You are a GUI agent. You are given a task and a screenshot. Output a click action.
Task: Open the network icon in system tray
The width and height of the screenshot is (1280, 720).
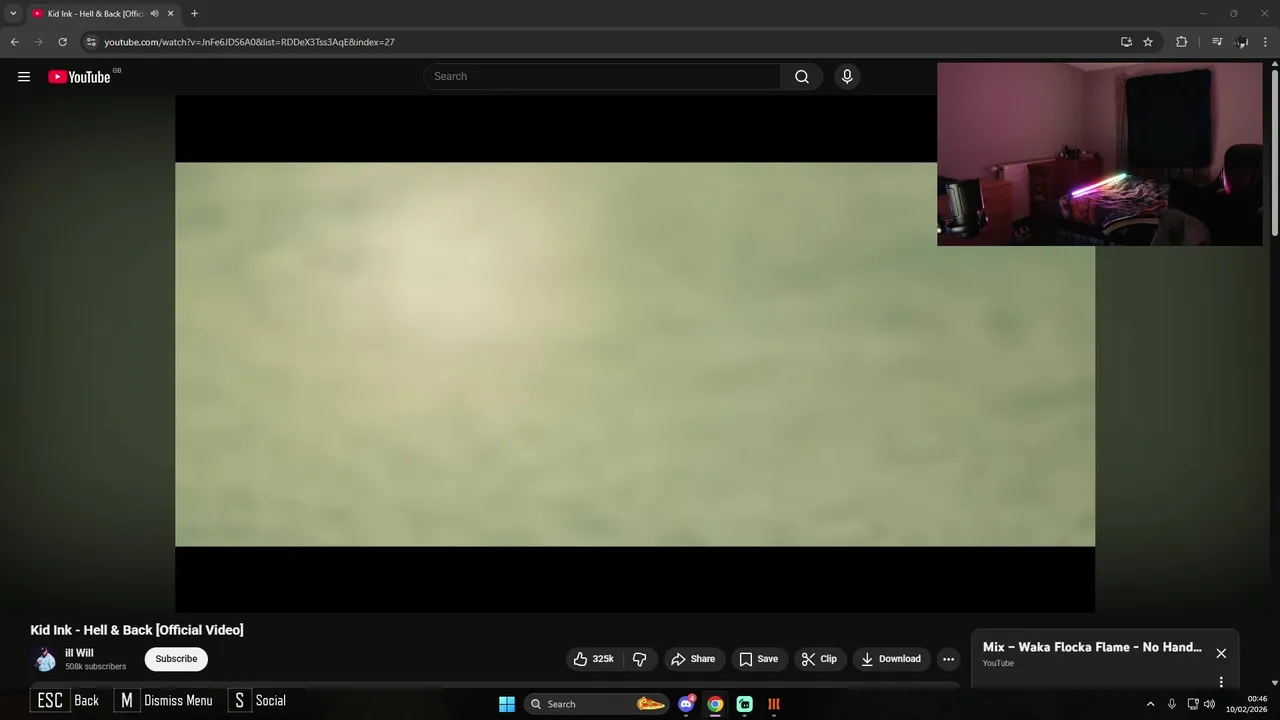[1193, 704]
